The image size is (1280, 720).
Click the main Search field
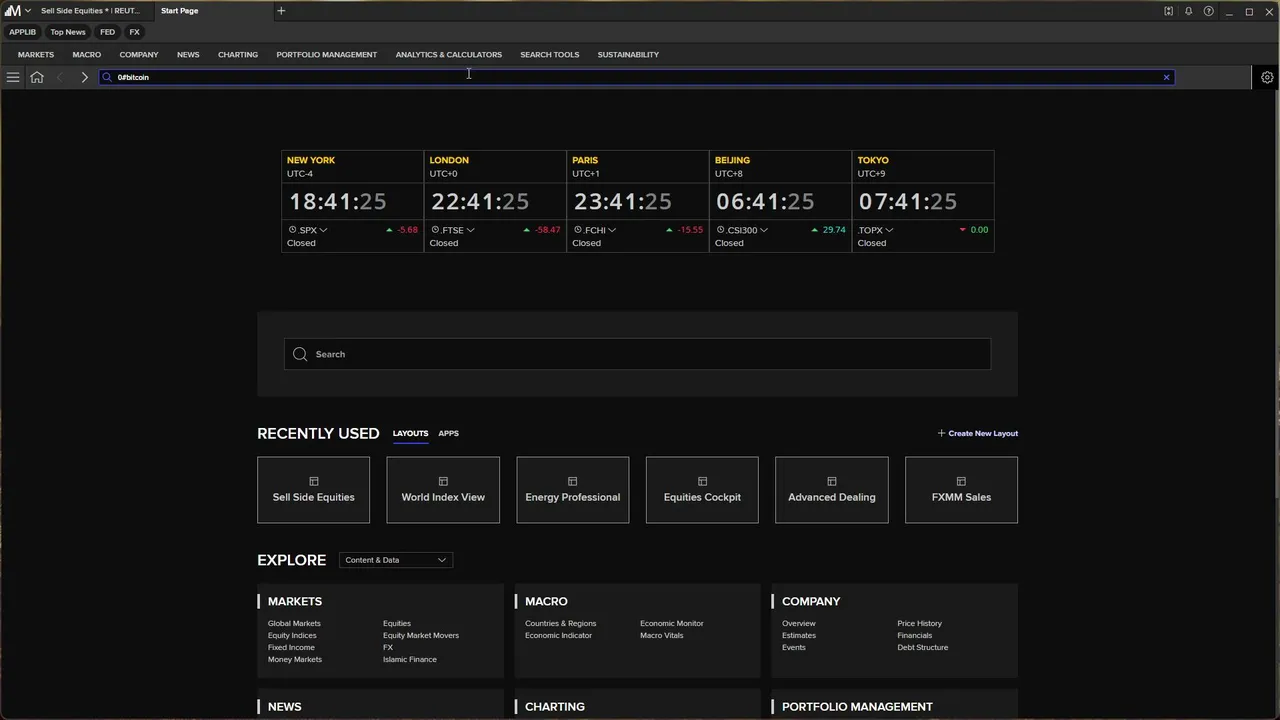637,354
